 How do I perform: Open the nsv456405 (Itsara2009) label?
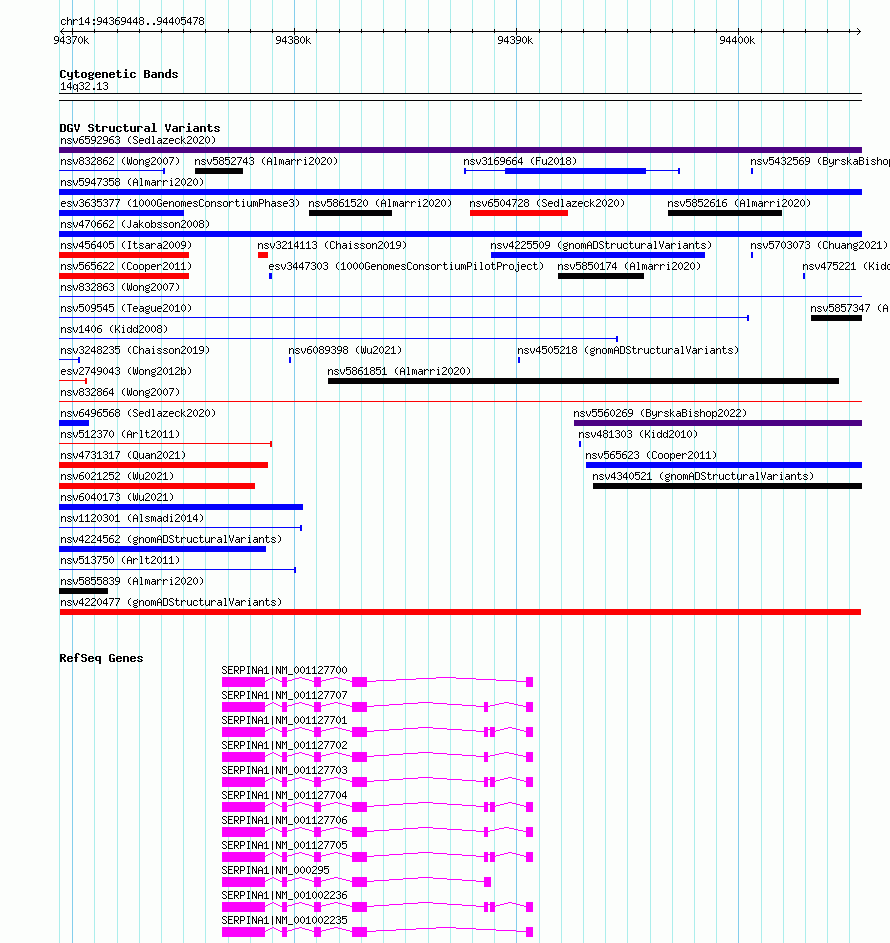(126, 245)
